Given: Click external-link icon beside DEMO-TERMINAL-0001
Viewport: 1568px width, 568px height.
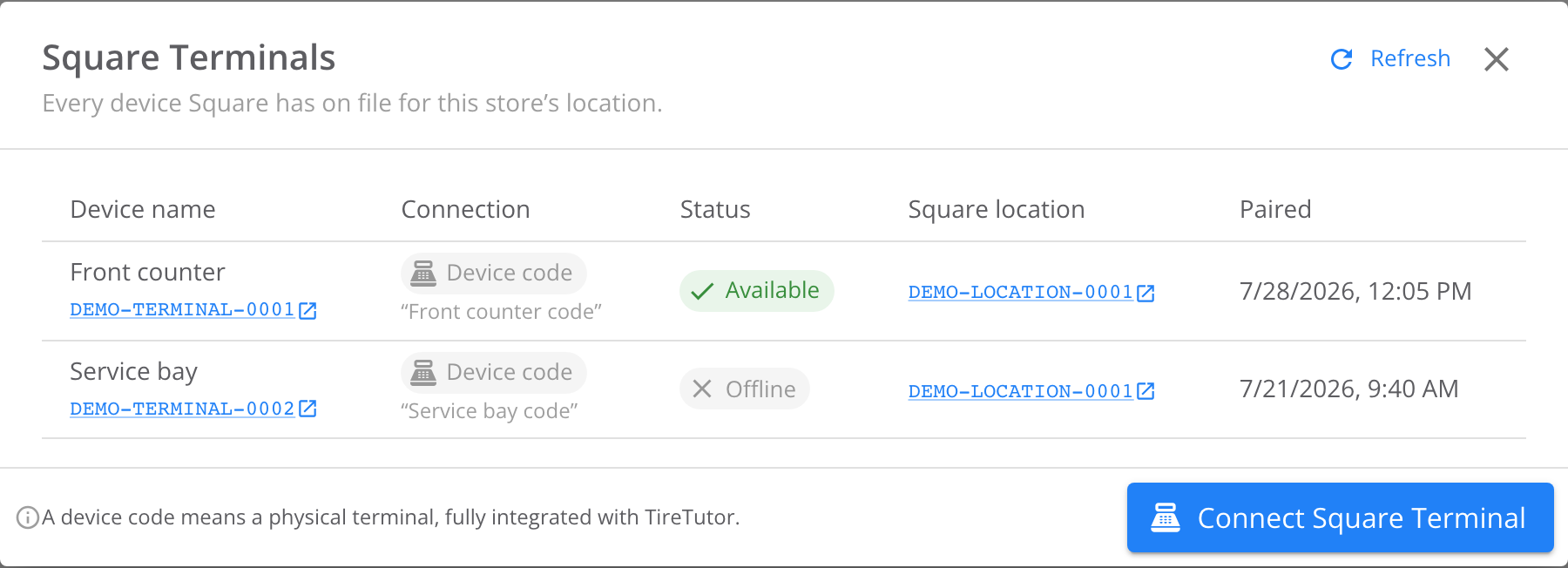Looking at the screenshot, I should [x=308, y=310].
